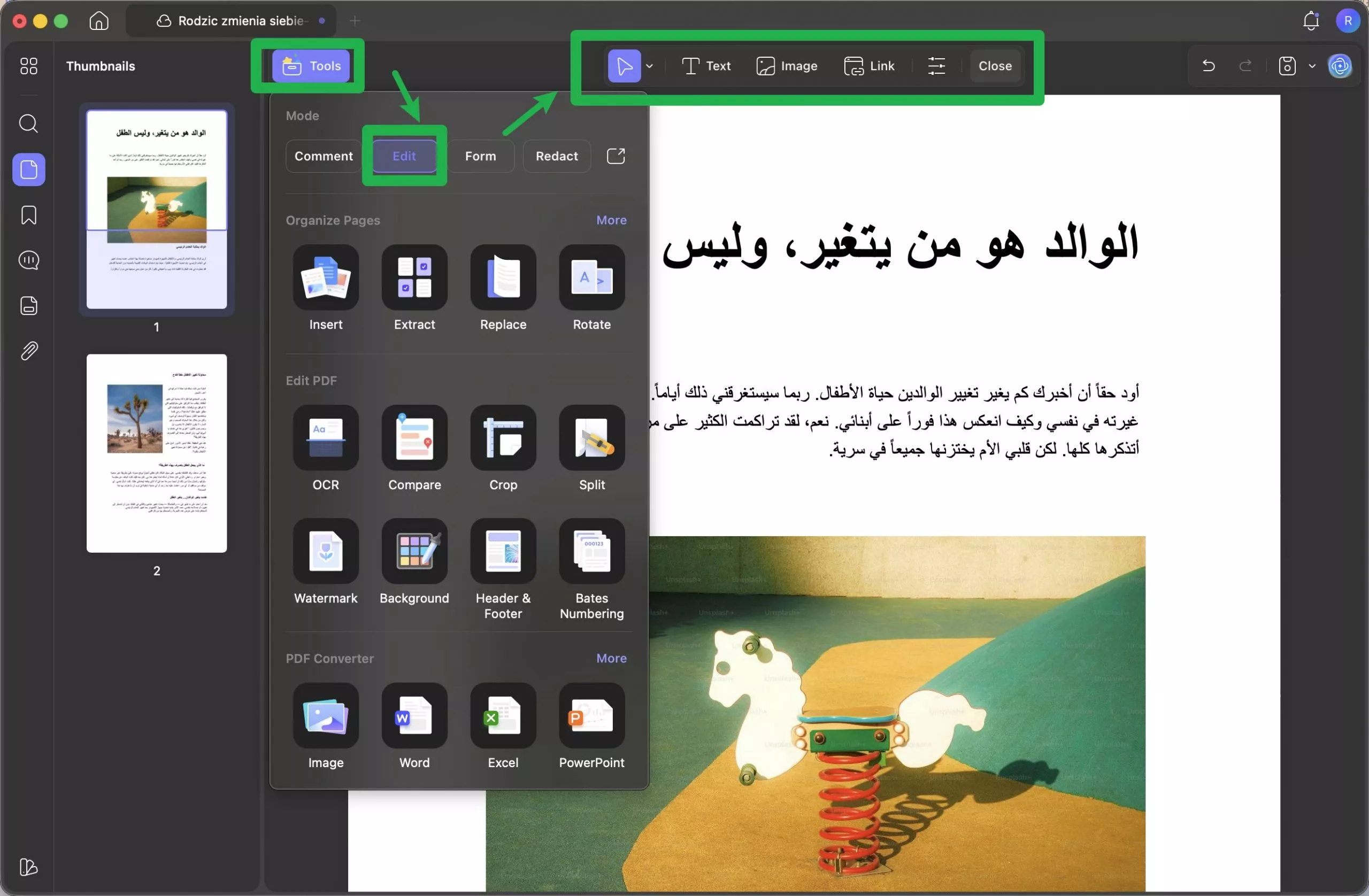Expand More next to Organize Pages
The width and height of the screenshot is (1369, 896).
611,220
